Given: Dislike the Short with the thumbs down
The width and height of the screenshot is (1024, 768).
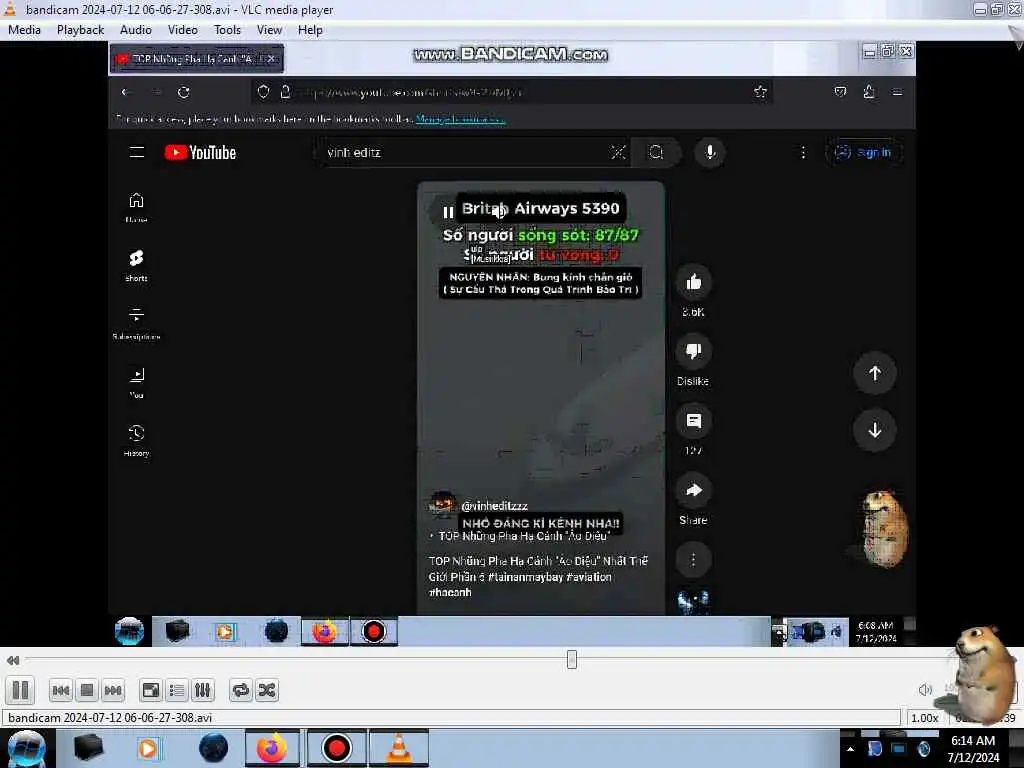Looking at the screenshot, I should [694, 351].
